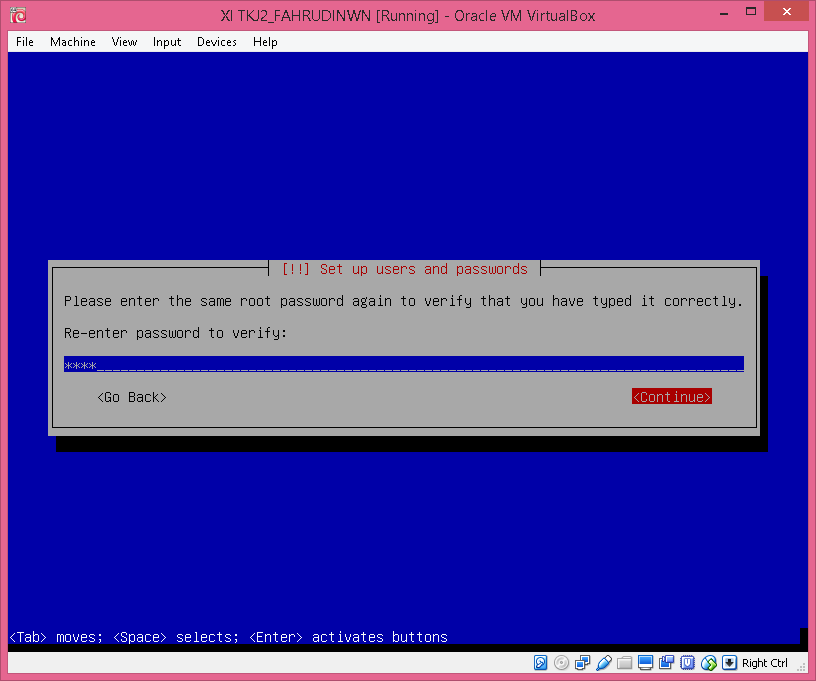Click 'Re-enter password to verify:' label

pos(175,333)
